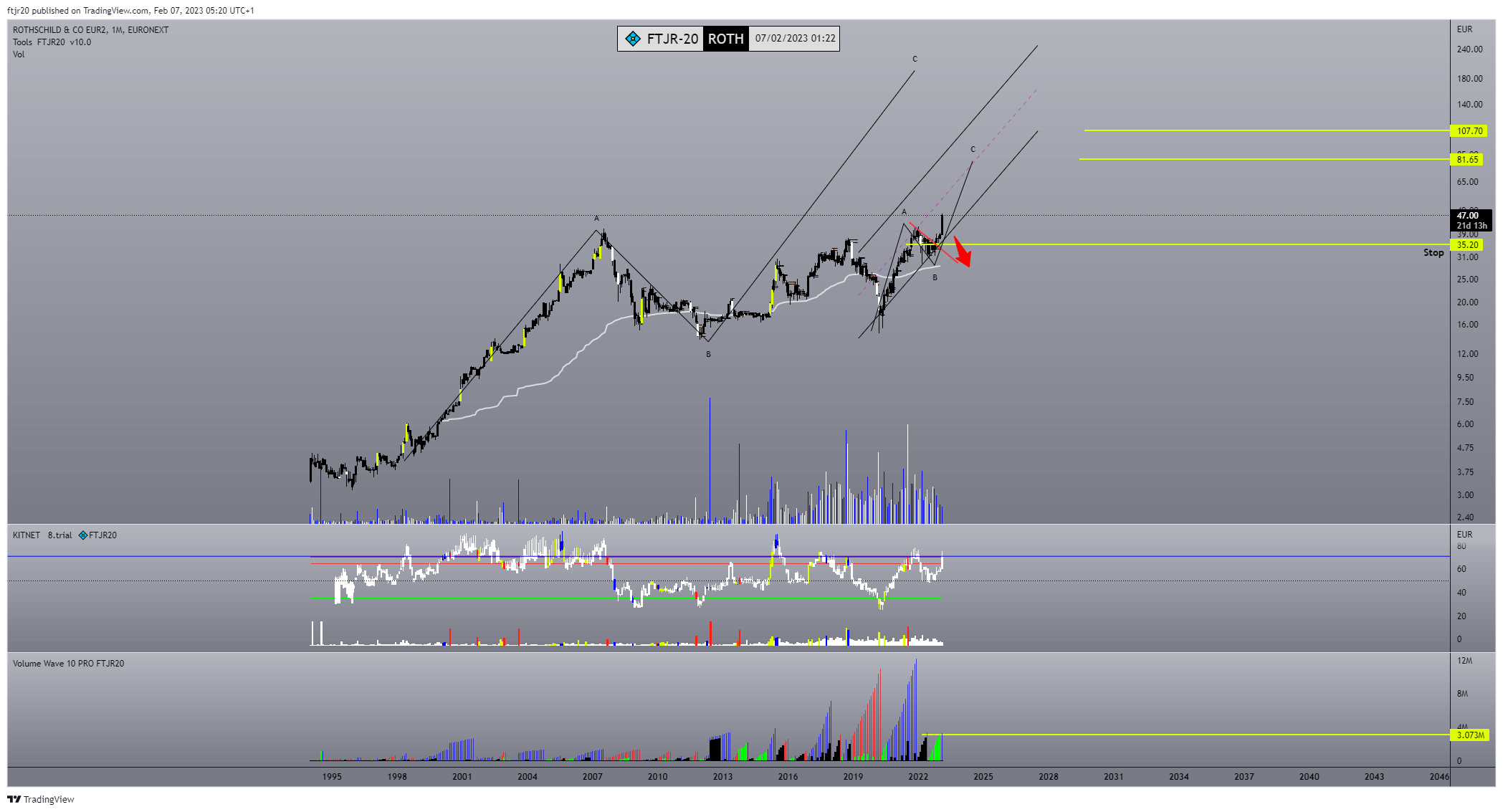This screenshot has width=1503, height=812.
Task: Click the topmost wave label C on the chart
Action: tap(915, 59)
